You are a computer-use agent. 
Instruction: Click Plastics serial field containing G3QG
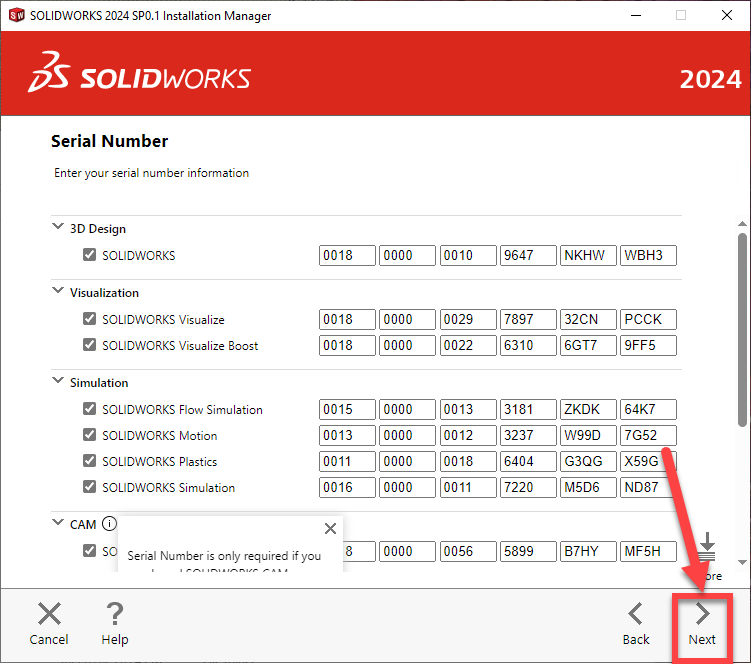pyautogui.click(x=588, y=461)
